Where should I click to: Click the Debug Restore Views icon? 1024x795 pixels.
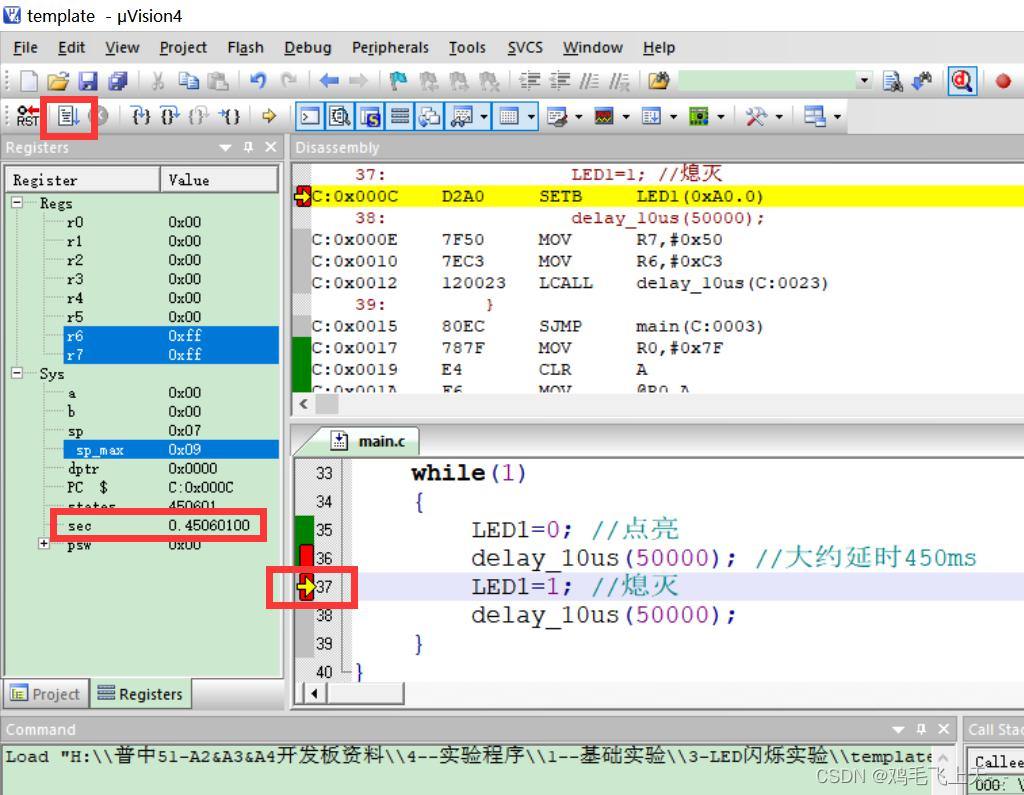pos(814,116)
